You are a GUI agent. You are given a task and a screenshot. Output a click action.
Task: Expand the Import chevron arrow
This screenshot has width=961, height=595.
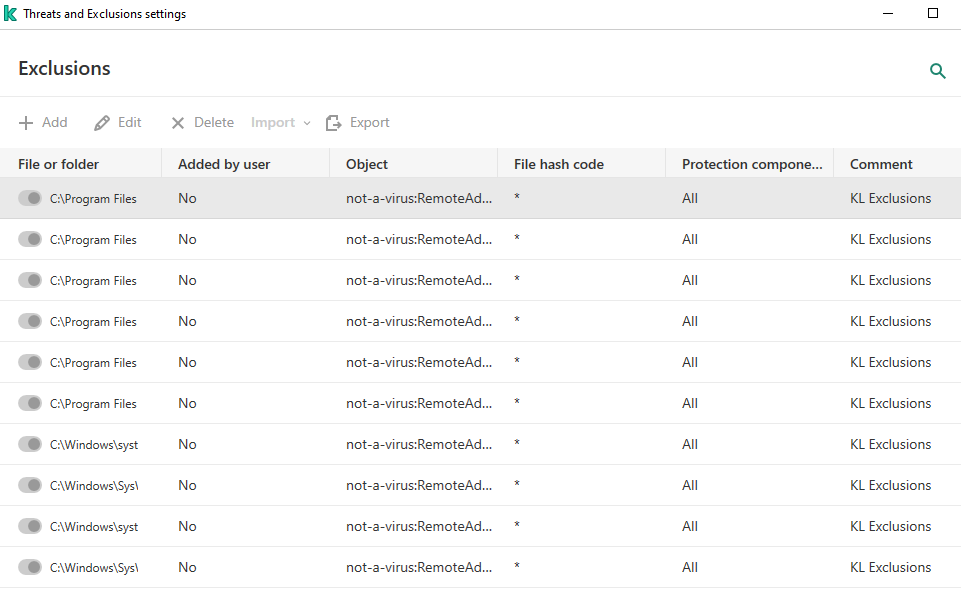307,123
